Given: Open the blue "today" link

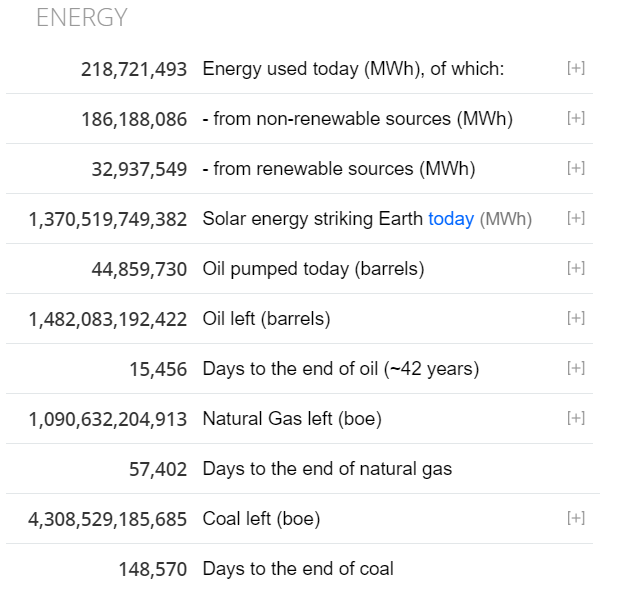Looking at the screenshot, I should 451,219.
